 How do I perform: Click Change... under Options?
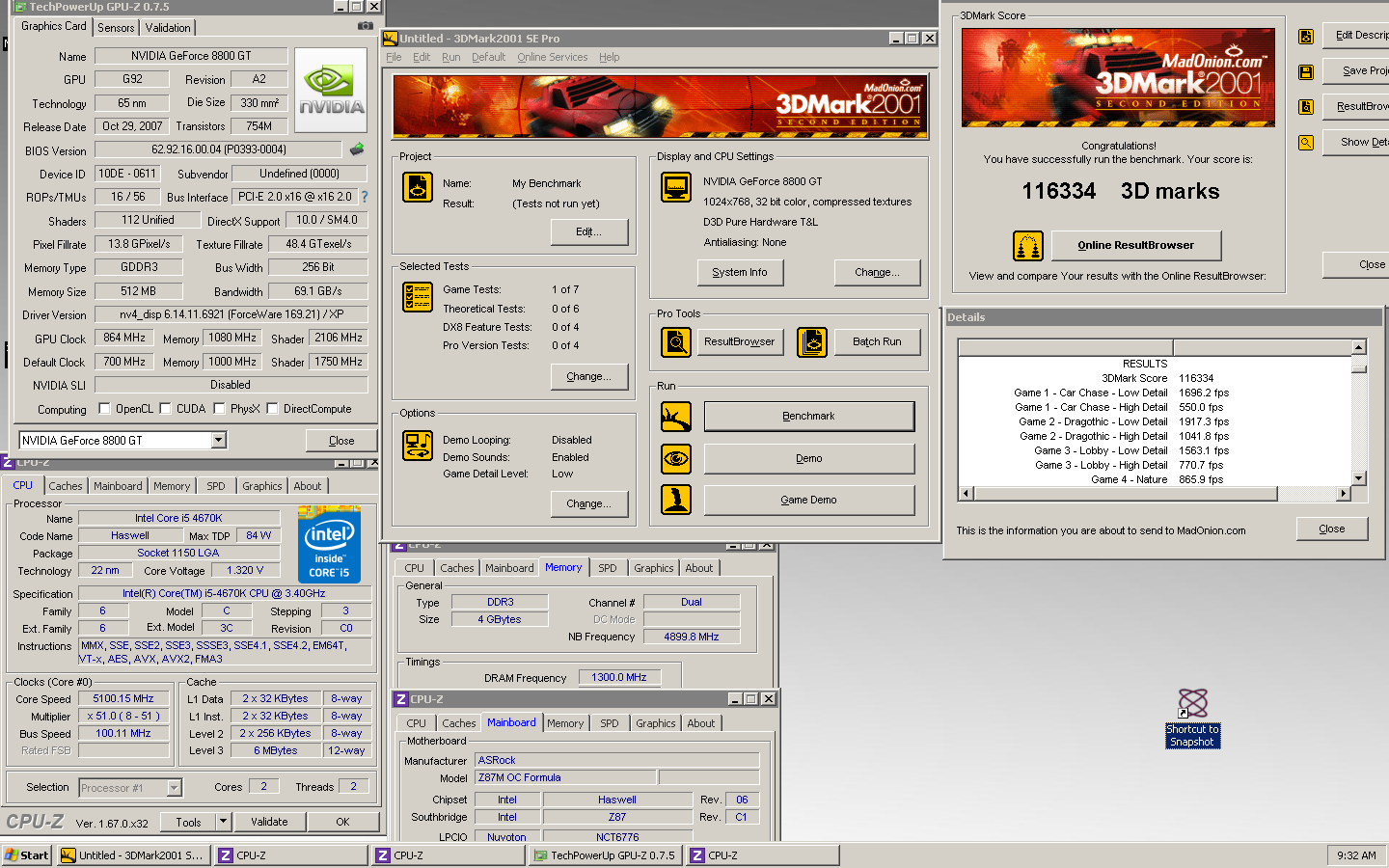[x=588, y=503]
